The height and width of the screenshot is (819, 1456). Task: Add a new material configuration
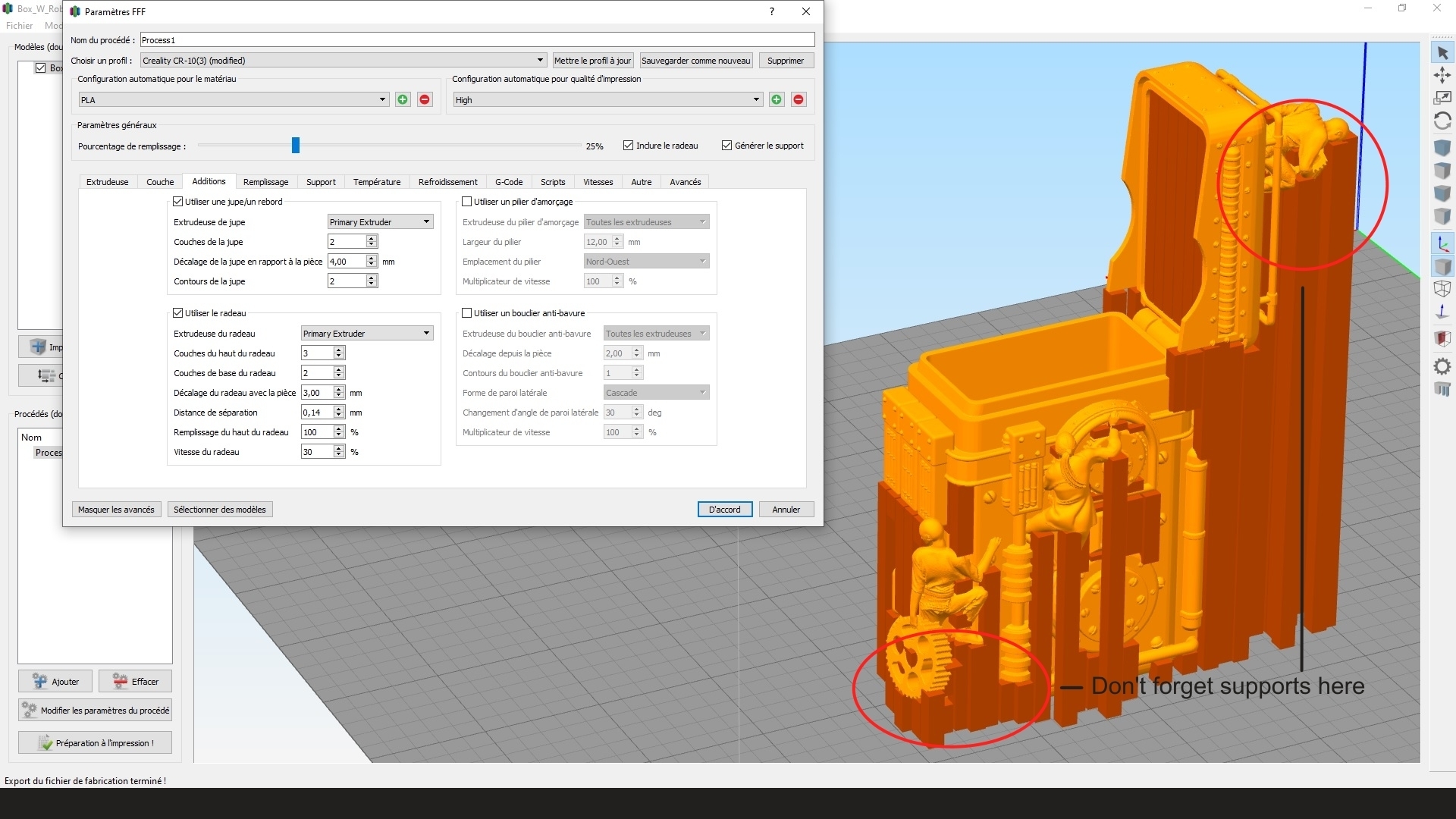[403, 99]
